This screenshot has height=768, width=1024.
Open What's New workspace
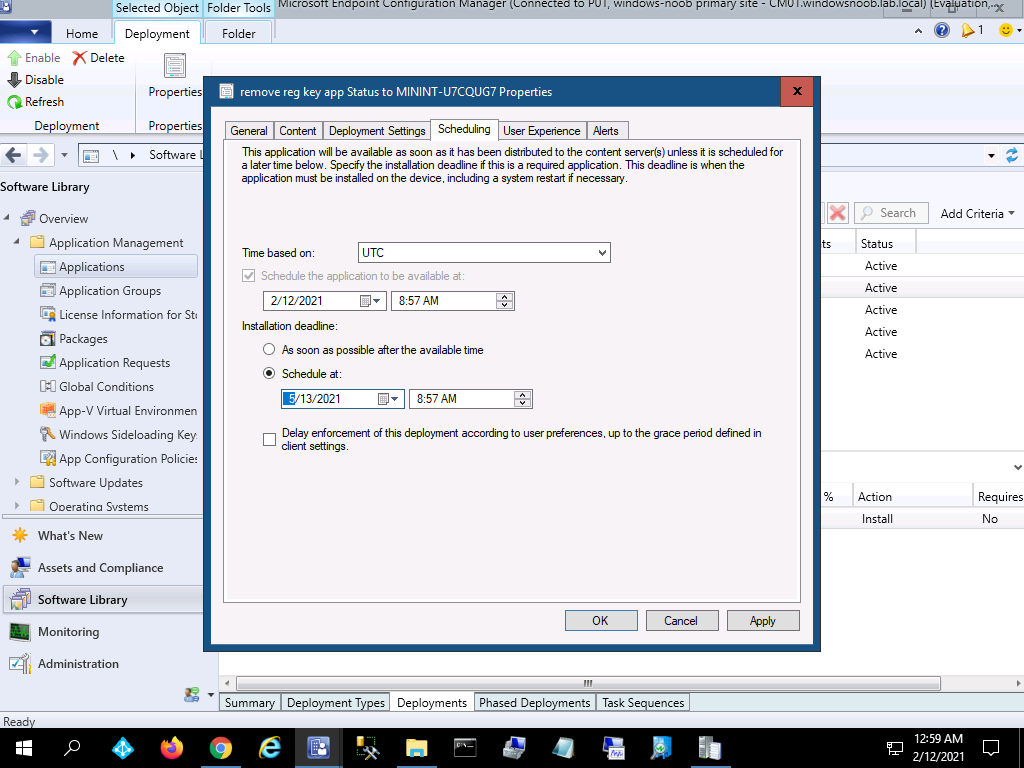70,536
